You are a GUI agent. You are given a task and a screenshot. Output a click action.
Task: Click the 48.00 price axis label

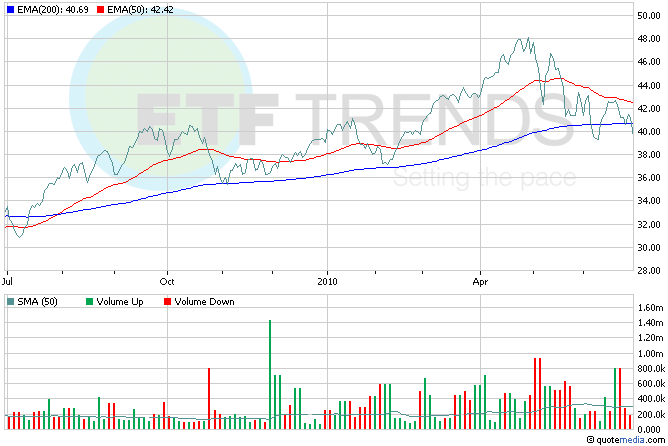point(649,39)
